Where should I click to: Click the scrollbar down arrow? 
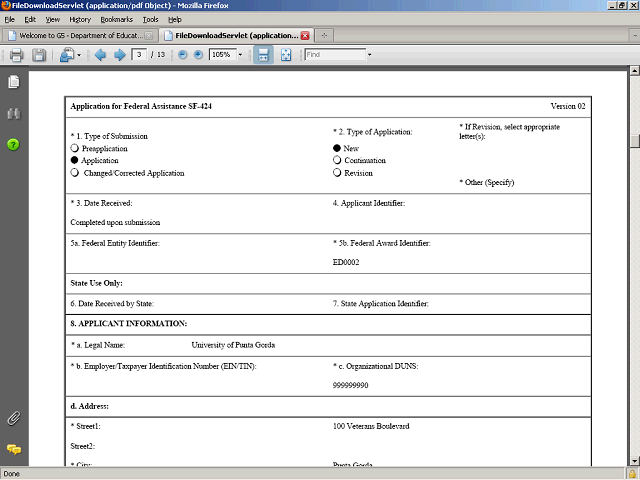pos(634,461)
